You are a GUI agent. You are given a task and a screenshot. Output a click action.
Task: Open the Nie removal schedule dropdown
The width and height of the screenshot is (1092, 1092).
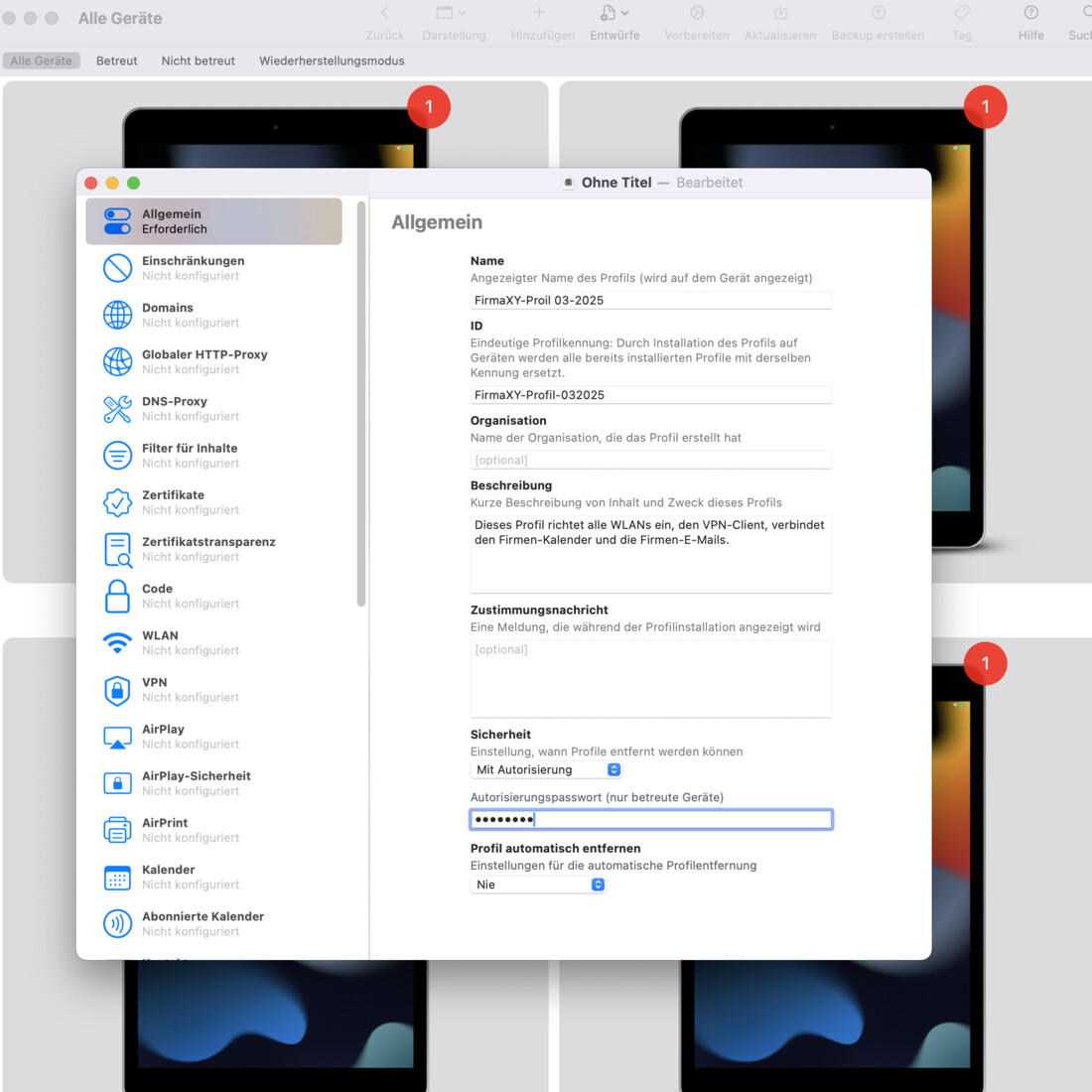537,884
